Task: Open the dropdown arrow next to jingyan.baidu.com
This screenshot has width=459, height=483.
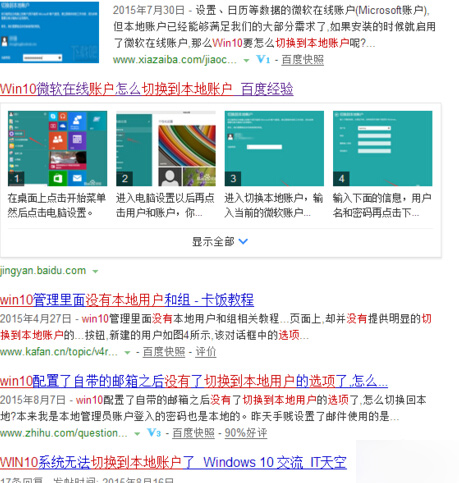Action: tap(95, 271)
